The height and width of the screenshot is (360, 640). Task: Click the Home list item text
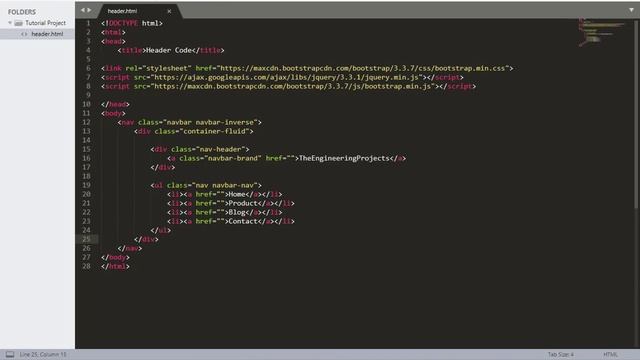pos(237,194)
